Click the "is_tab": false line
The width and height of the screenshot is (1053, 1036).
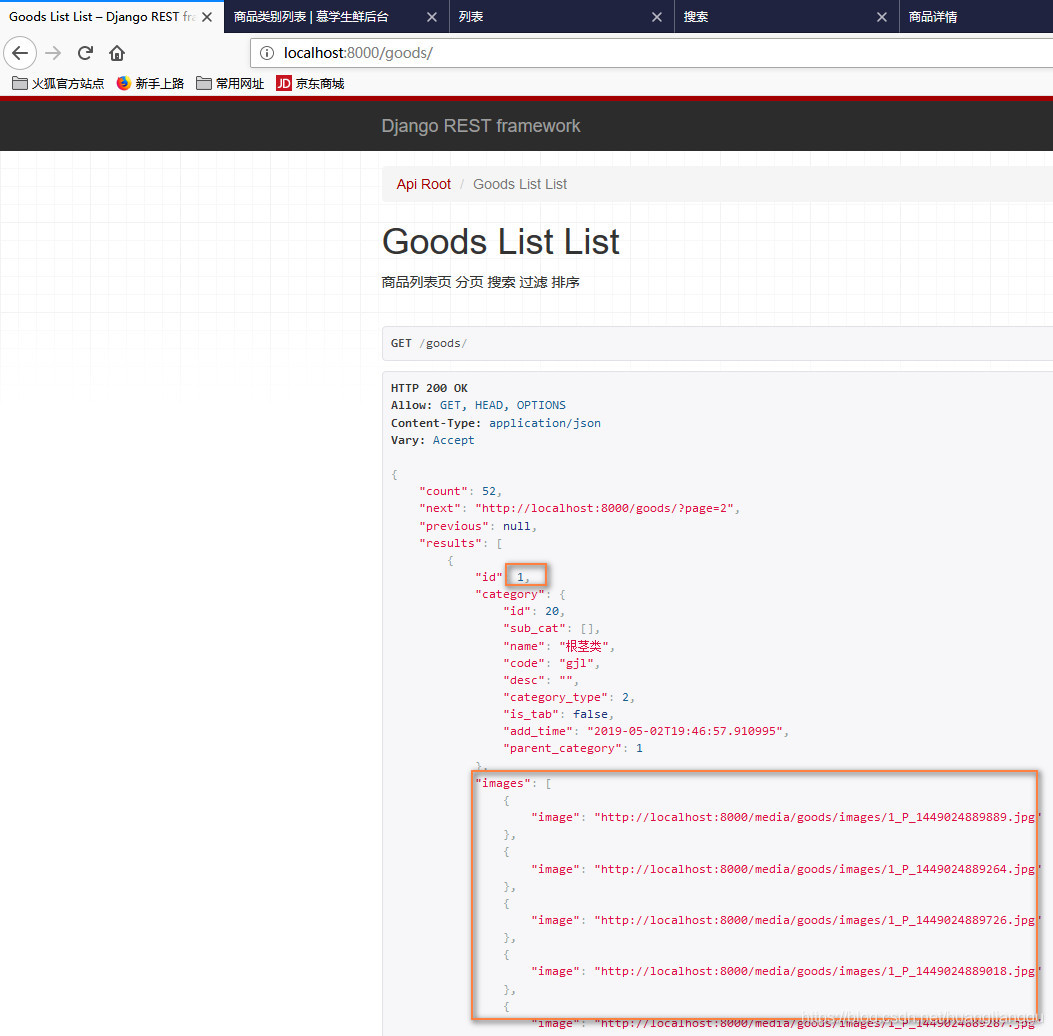(x=558, y=714)
